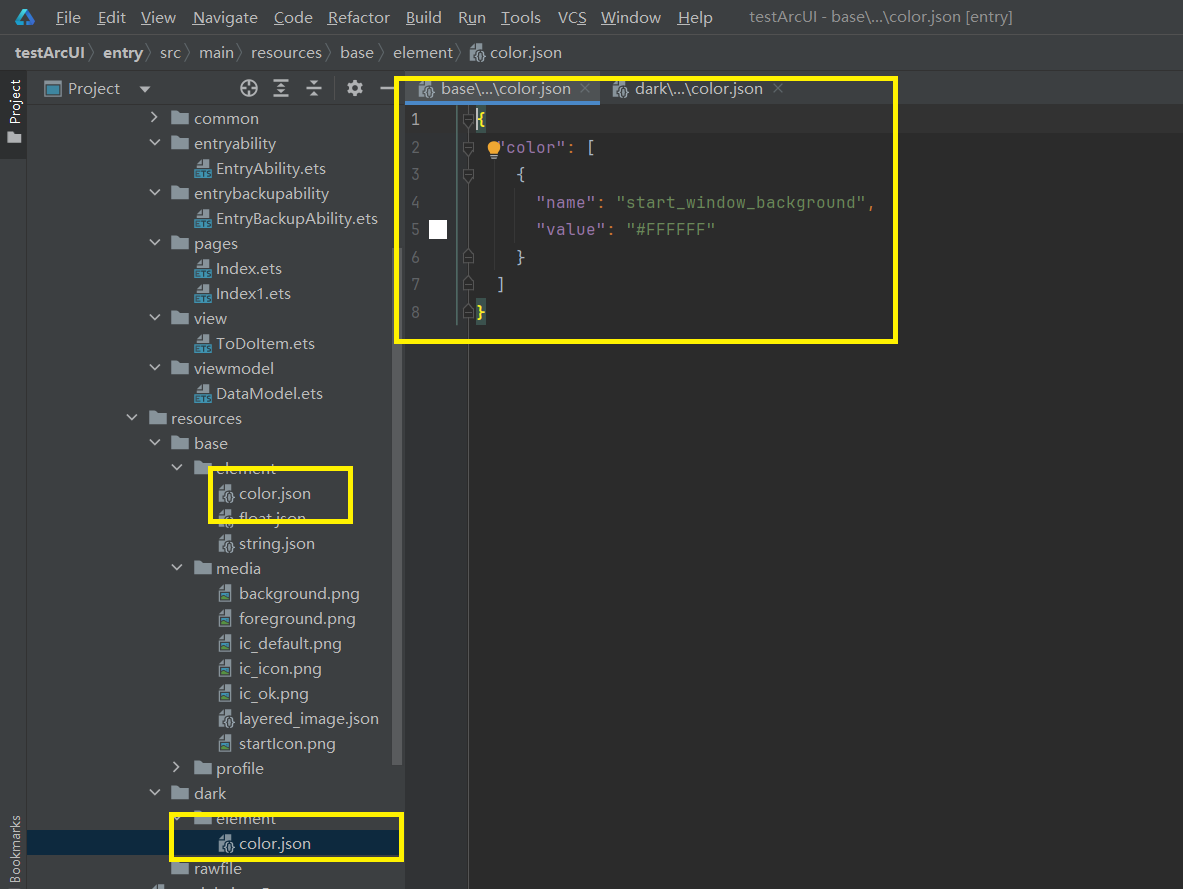Image resolution: width=1183 pixels, height=889 pixels.
Task: Close the dark\...\color.json tab
Action: (x=778, y=89)
